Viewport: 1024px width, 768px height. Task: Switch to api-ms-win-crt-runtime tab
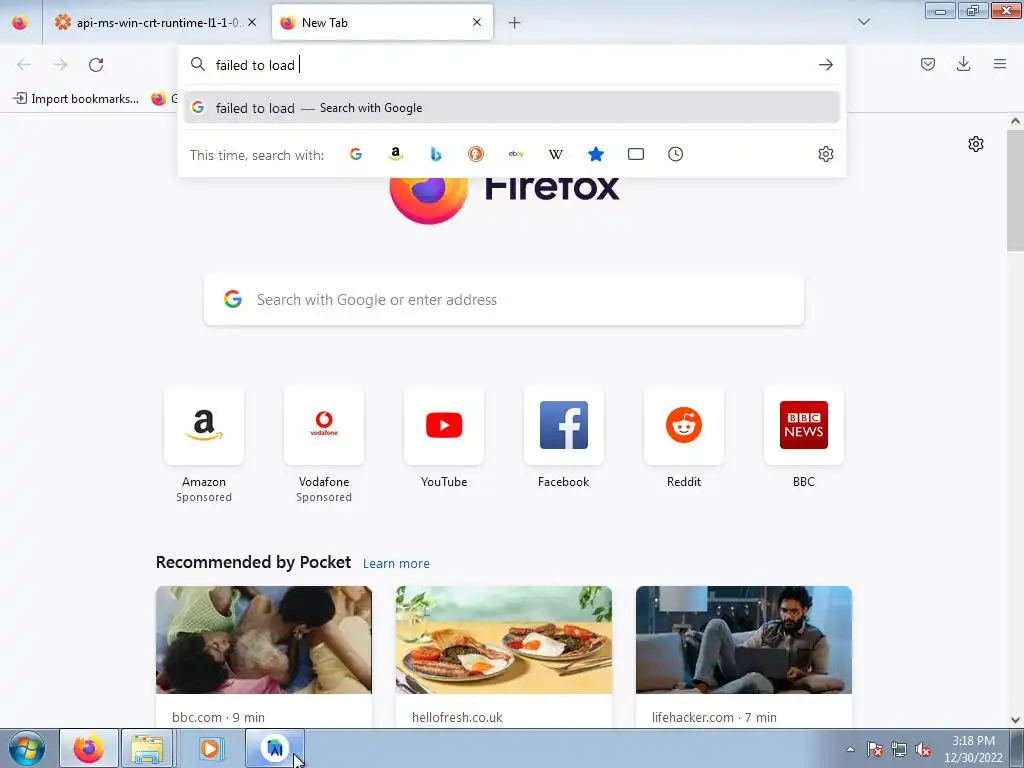coord(156,22)
